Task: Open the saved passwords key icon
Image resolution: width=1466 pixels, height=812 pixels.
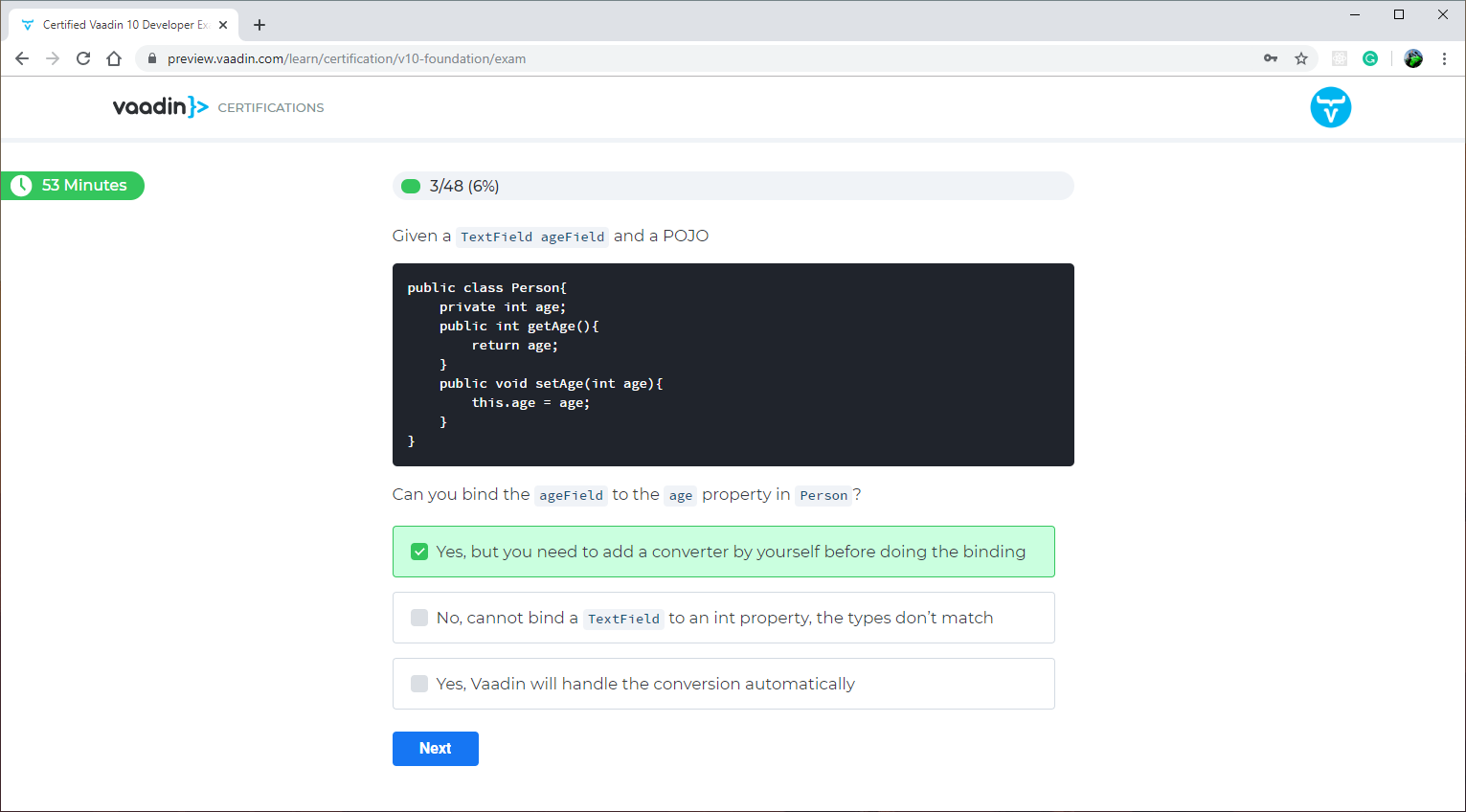Action: coord(1271,58)
